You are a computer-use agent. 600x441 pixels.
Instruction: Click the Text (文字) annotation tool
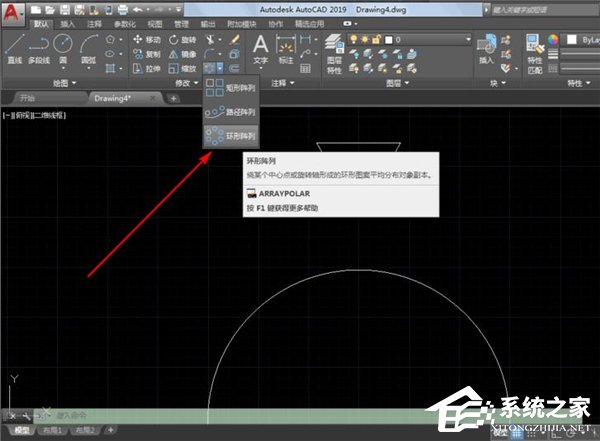(x=260, y=48)
